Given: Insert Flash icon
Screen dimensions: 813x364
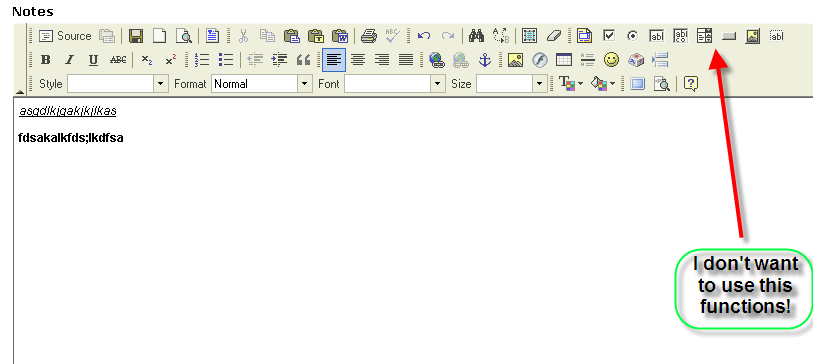Looking at the screenshot, I should coord(540,60).
